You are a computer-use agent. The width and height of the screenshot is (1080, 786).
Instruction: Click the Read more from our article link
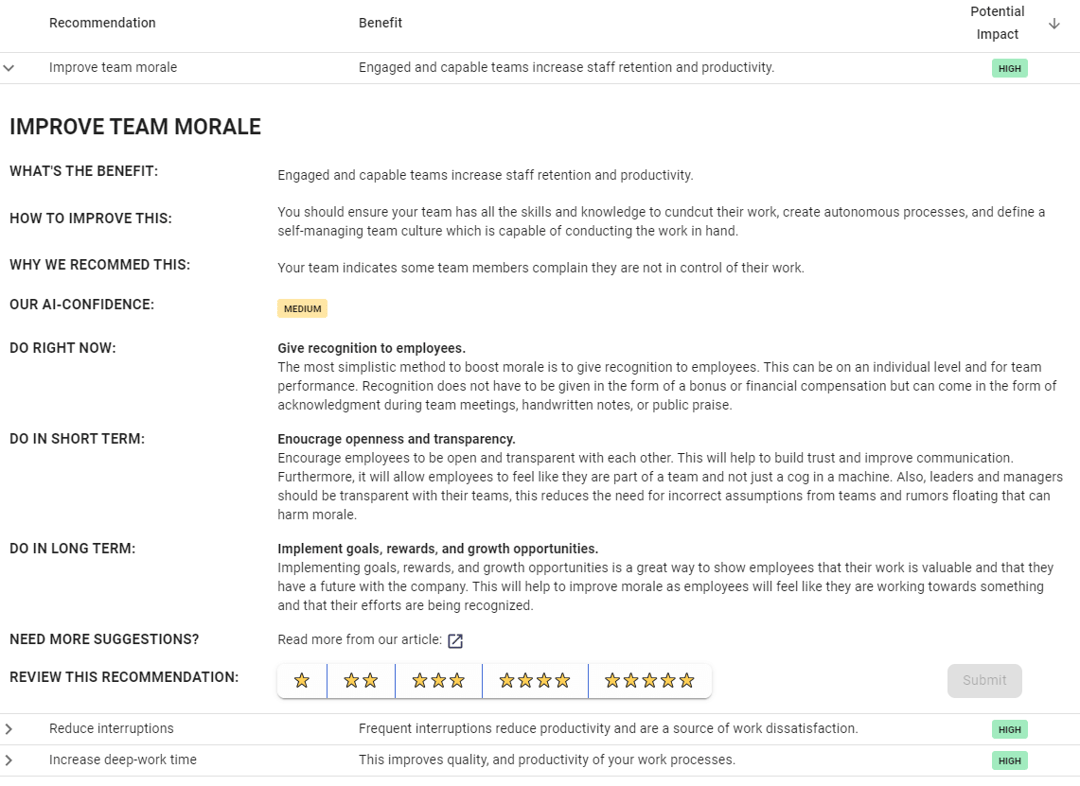(360, 639)
